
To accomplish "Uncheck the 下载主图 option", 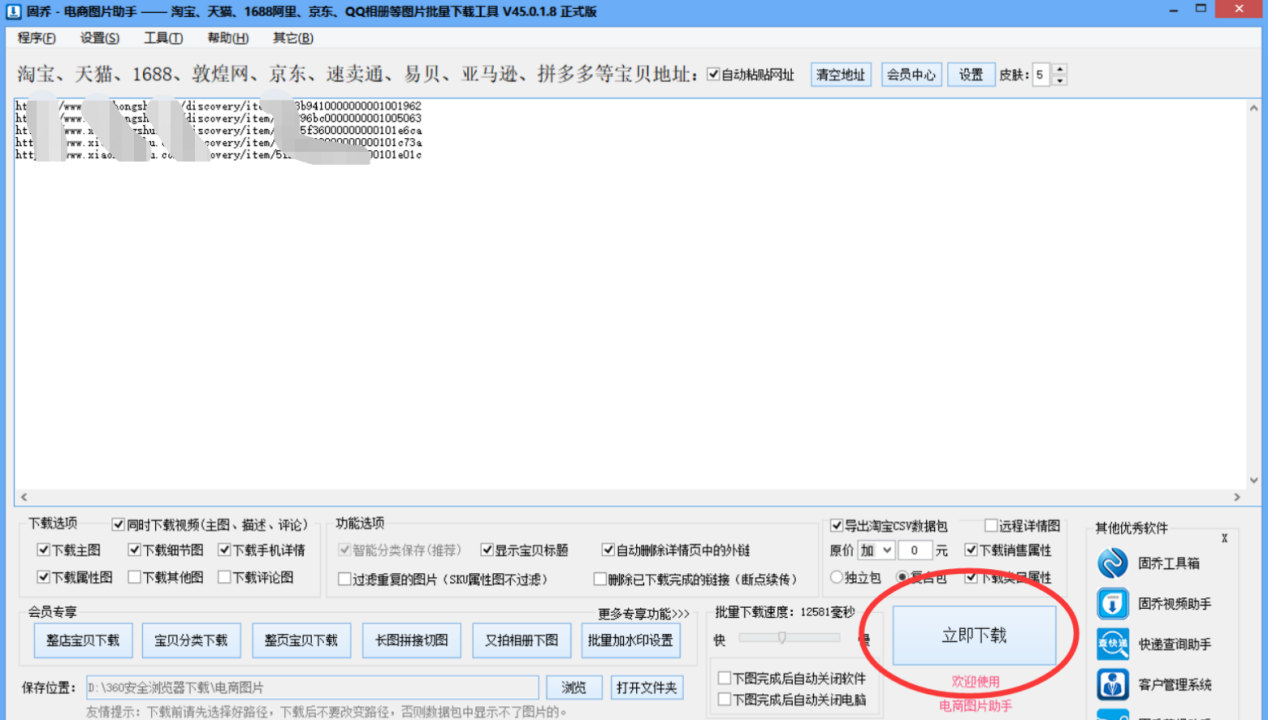I will (43, 550).
